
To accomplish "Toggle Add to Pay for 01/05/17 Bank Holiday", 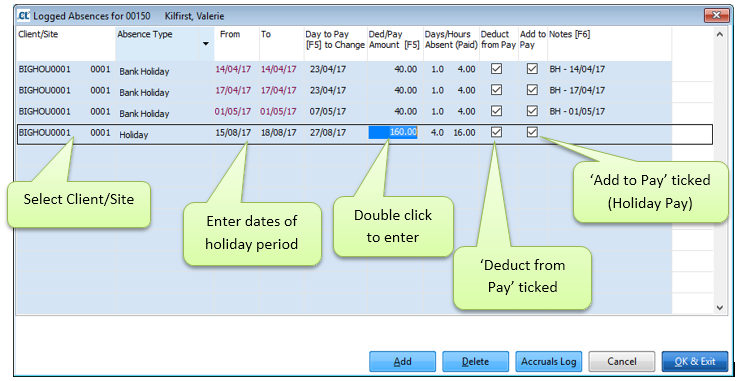I will click(532, 111).
